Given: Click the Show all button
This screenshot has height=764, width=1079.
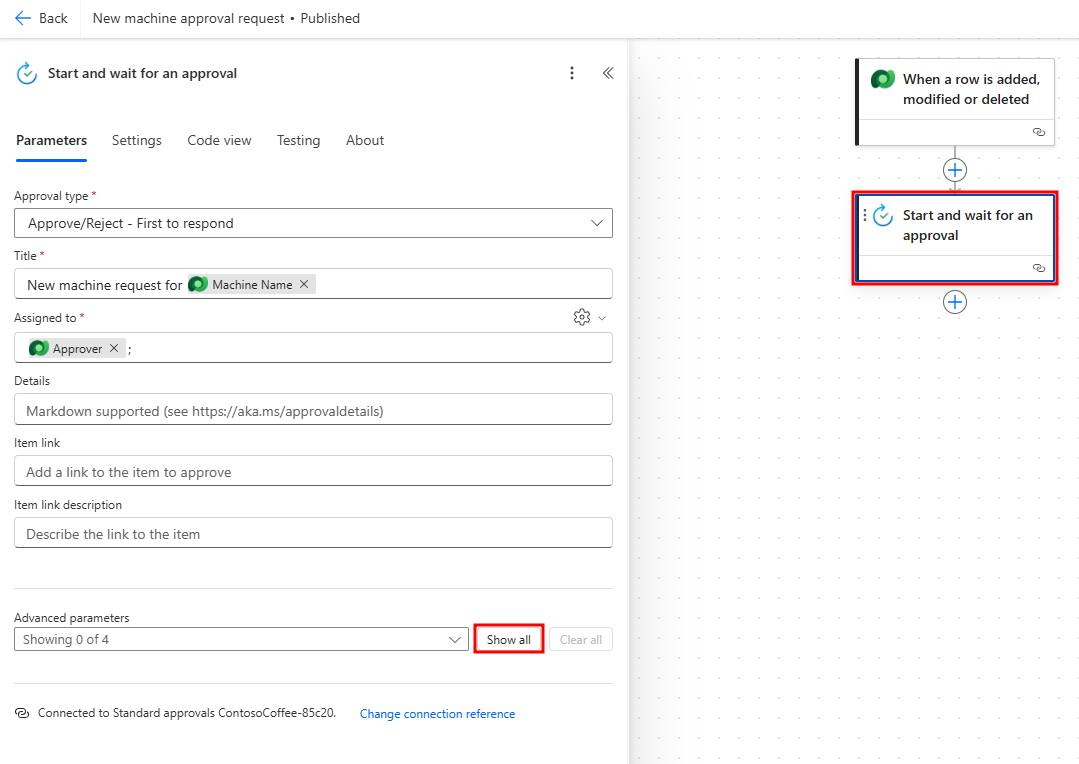Looking at the screenshot, I should pos(509,639).
